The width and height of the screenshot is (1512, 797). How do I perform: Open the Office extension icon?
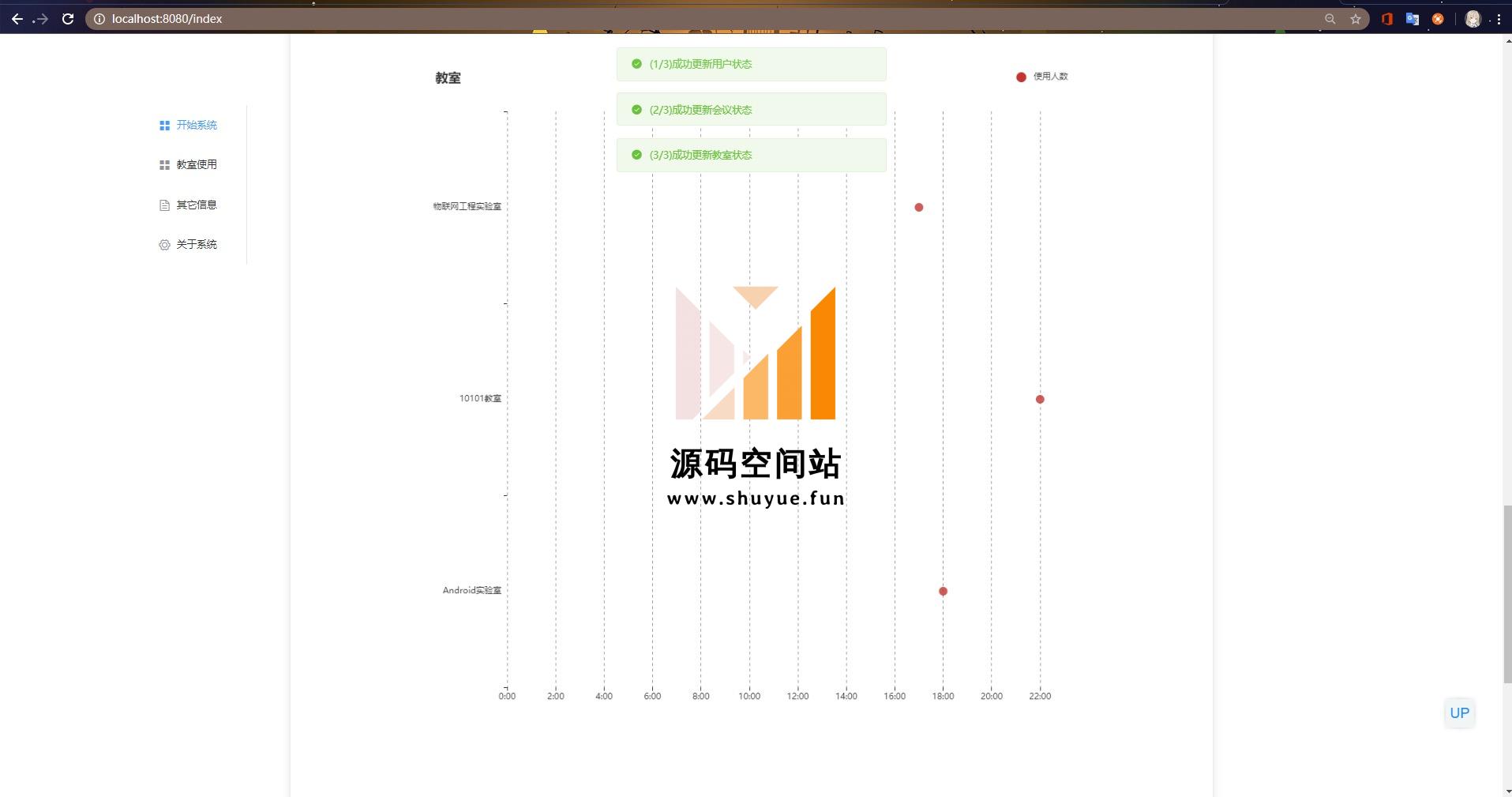coord(1386,19)
